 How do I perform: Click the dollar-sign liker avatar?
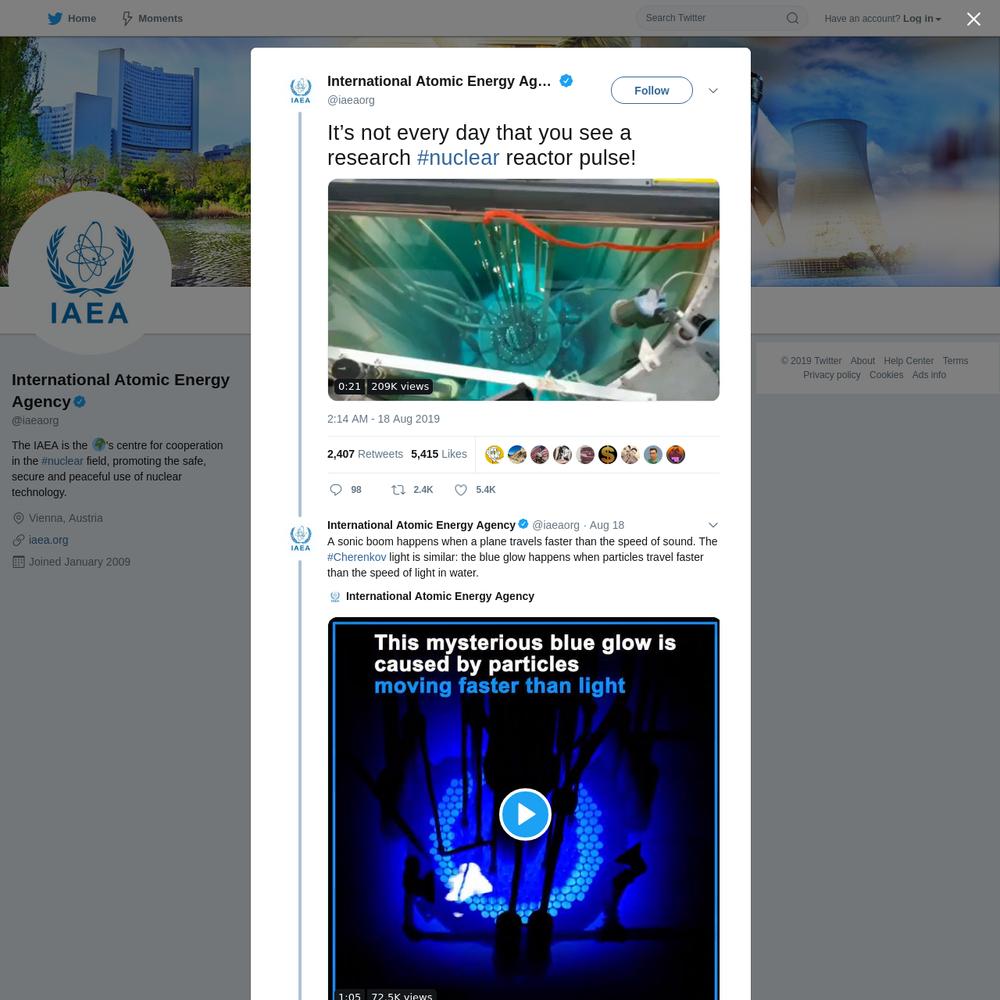[x=607, y=455]
